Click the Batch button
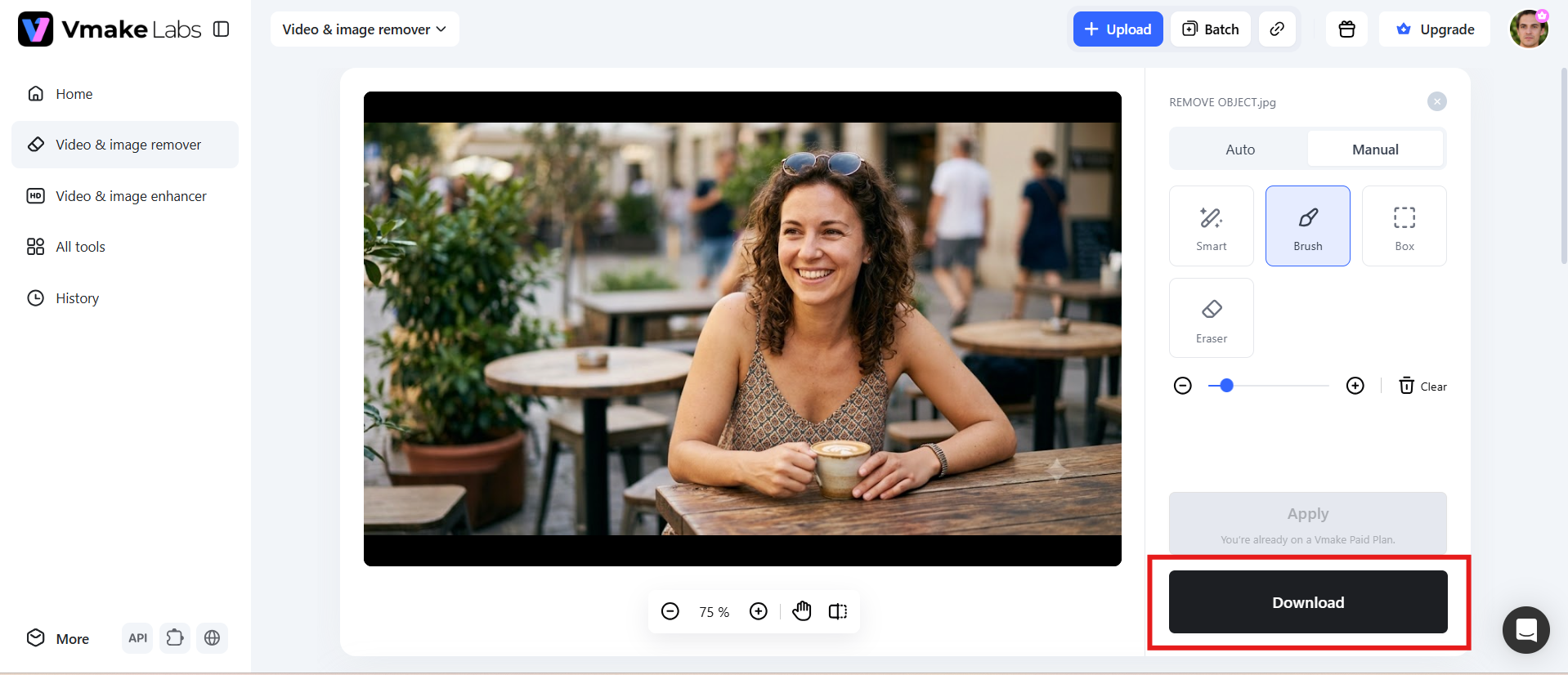Screen dimensions: 1568x675 pyautogui.click(x=1211, y=29)
